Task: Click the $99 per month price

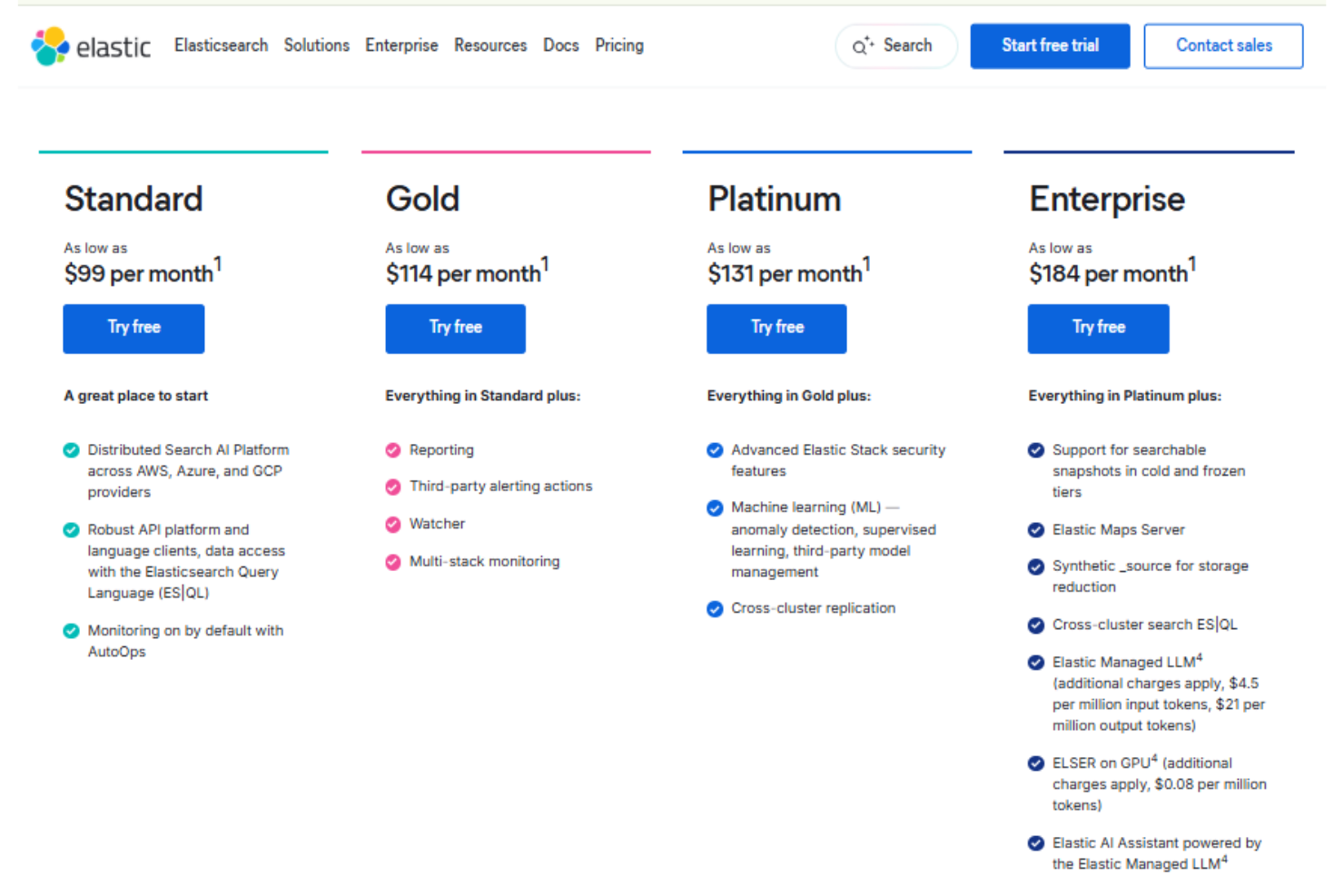Action: click(x=138, y=273)
